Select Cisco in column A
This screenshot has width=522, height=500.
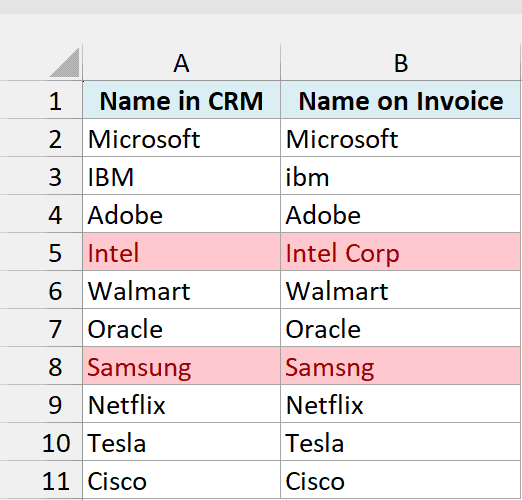(x=181, y=480)
